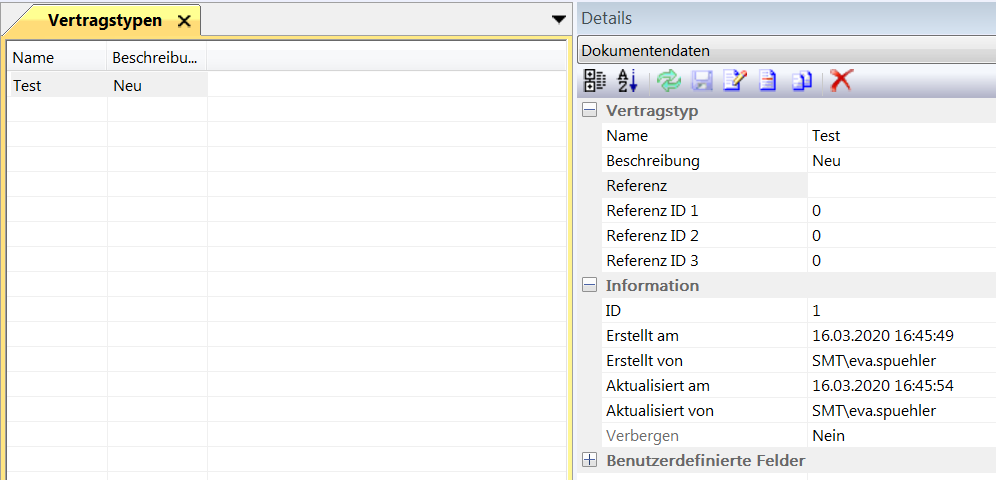The image size is (996, 480).
Task: Select the Vertragstypen tab
Action: tap(104, 20)
